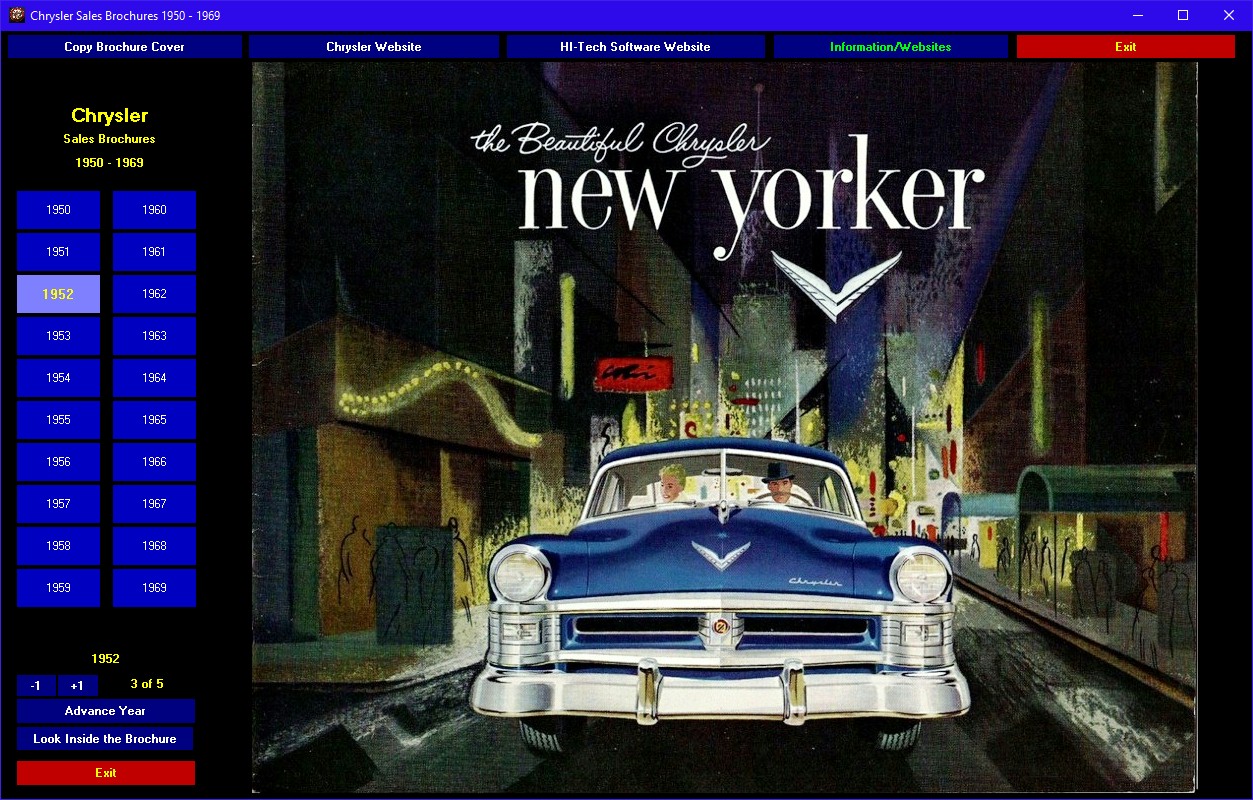Show 1968 sales brochures
1253x800 pixels.
154,546
